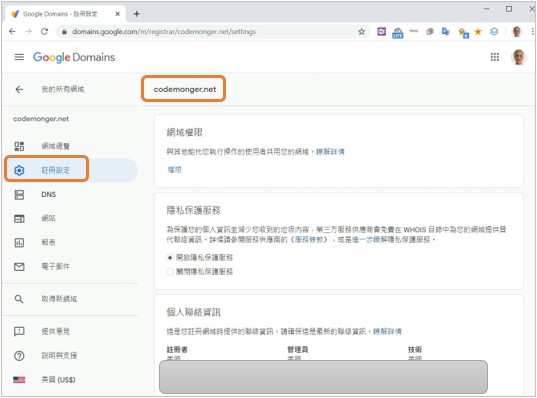Open 取得新網域 sidebar item
Viewport: 537px width, 398px height.
tap(59, 299)
